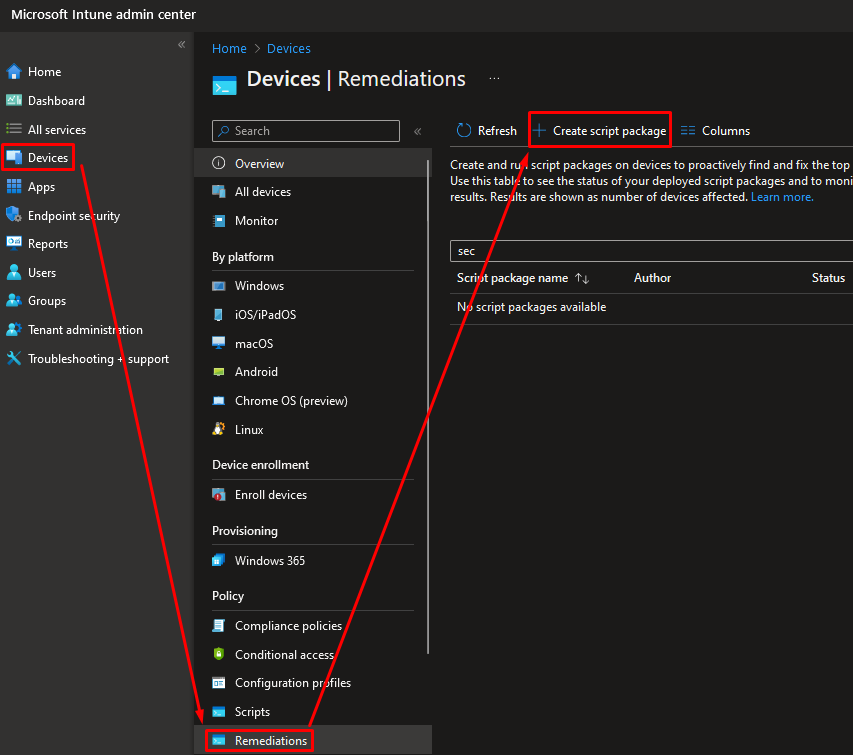Click the Endpoint security shield icon
The image size is (853, 755).
[14, 215]
